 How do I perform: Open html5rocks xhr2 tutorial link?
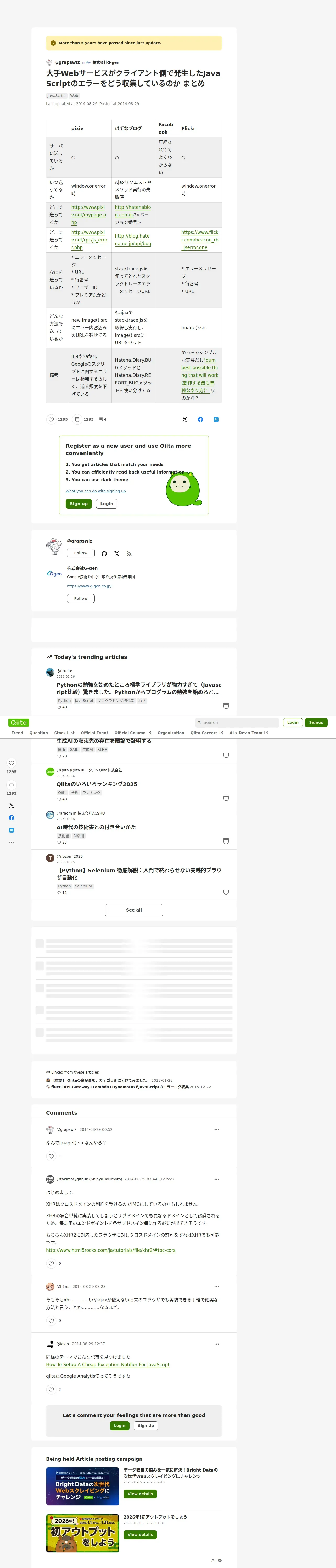(110, 1250)
